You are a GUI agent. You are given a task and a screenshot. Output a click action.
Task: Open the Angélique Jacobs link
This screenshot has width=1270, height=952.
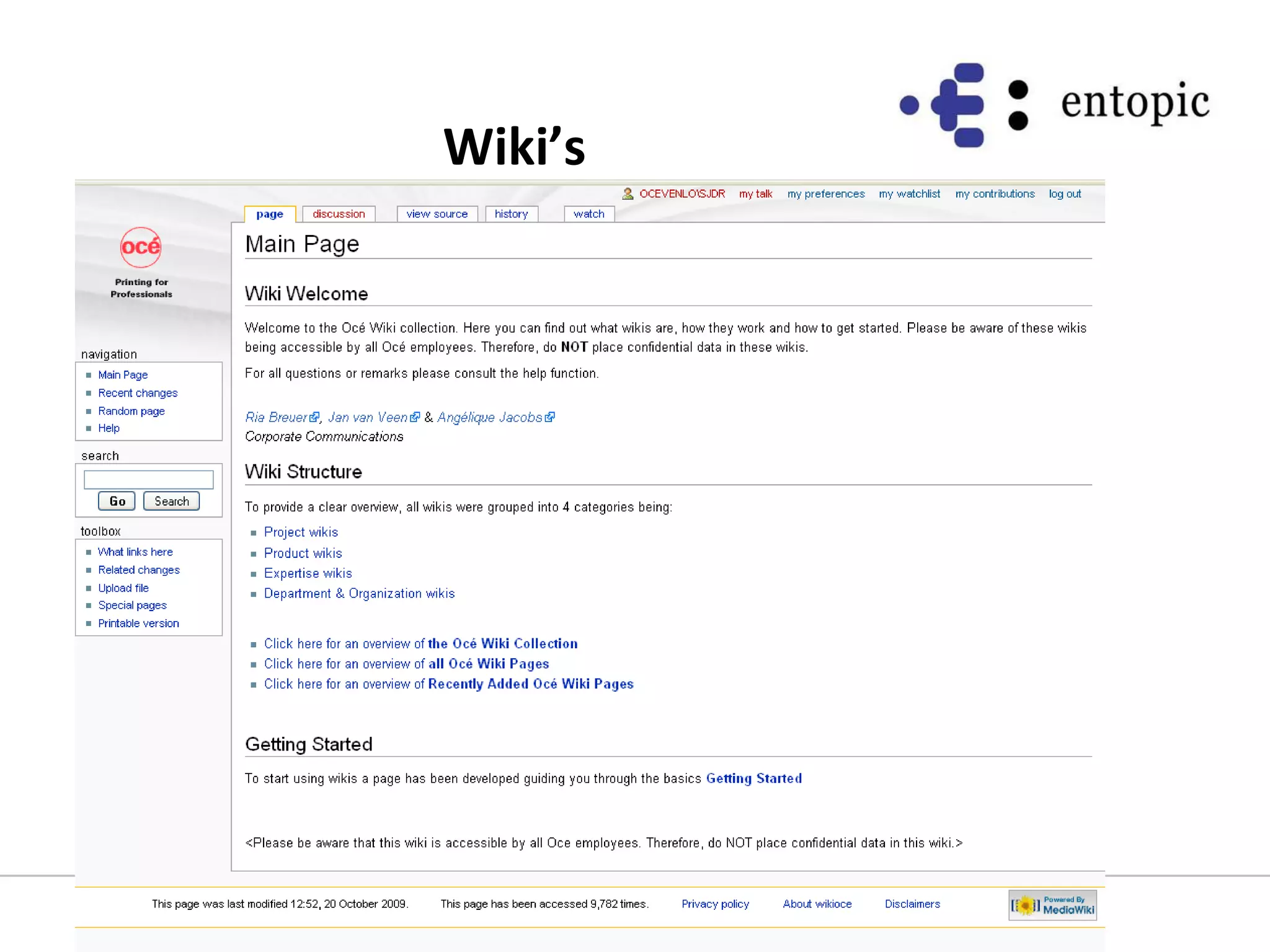tap(490, 418)
